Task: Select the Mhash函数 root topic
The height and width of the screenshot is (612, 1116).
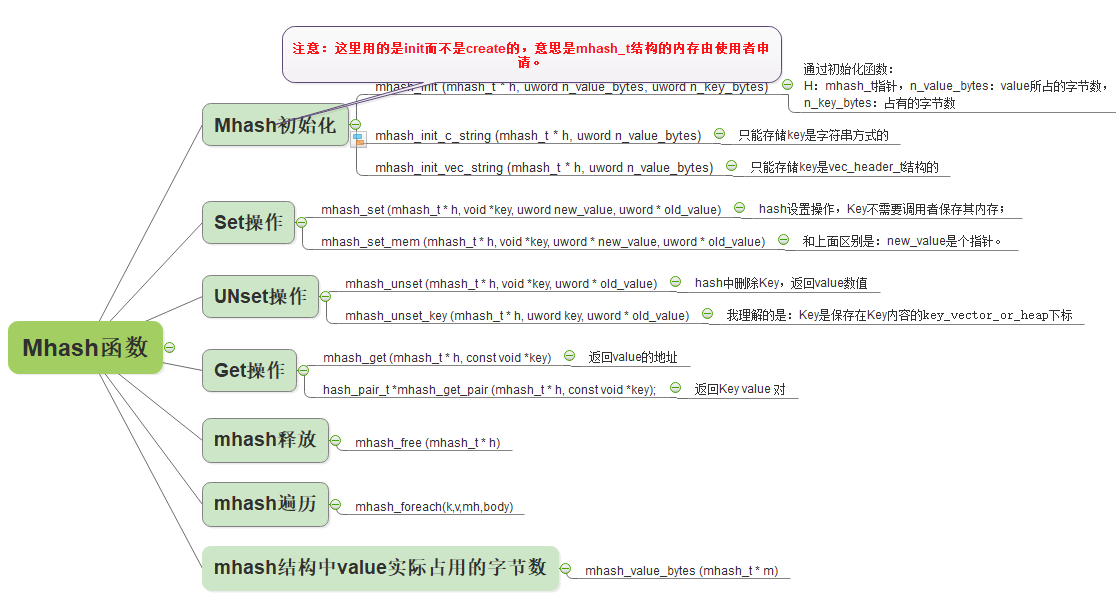Action: 85,347
